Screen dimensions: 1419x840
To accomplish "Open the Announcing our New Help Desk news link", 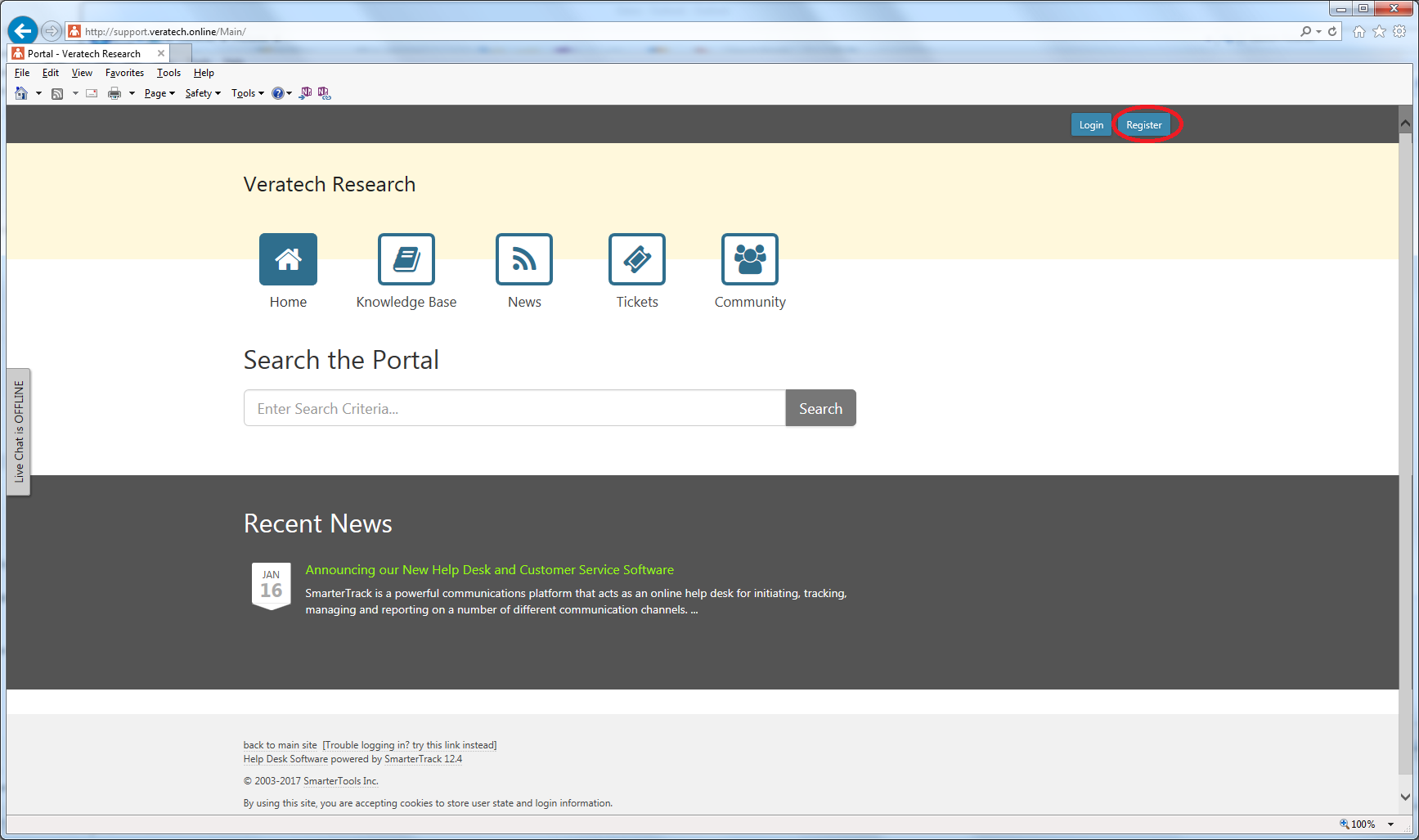I will pos(489,569).
